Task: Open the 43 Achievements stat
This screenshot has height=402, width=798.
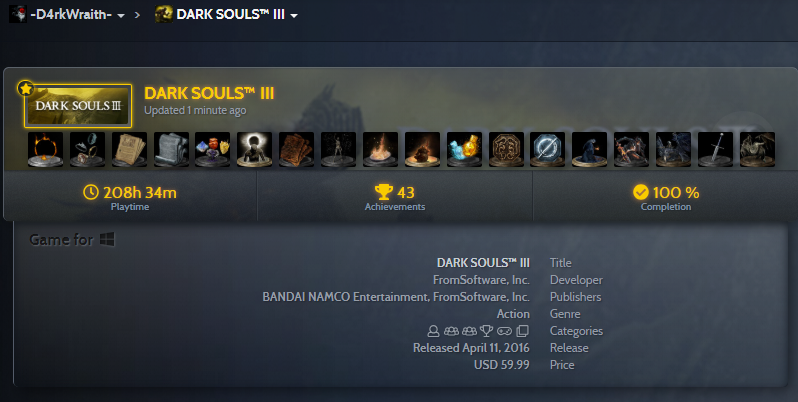Action: pyautogui.click(x=394, y=197)
